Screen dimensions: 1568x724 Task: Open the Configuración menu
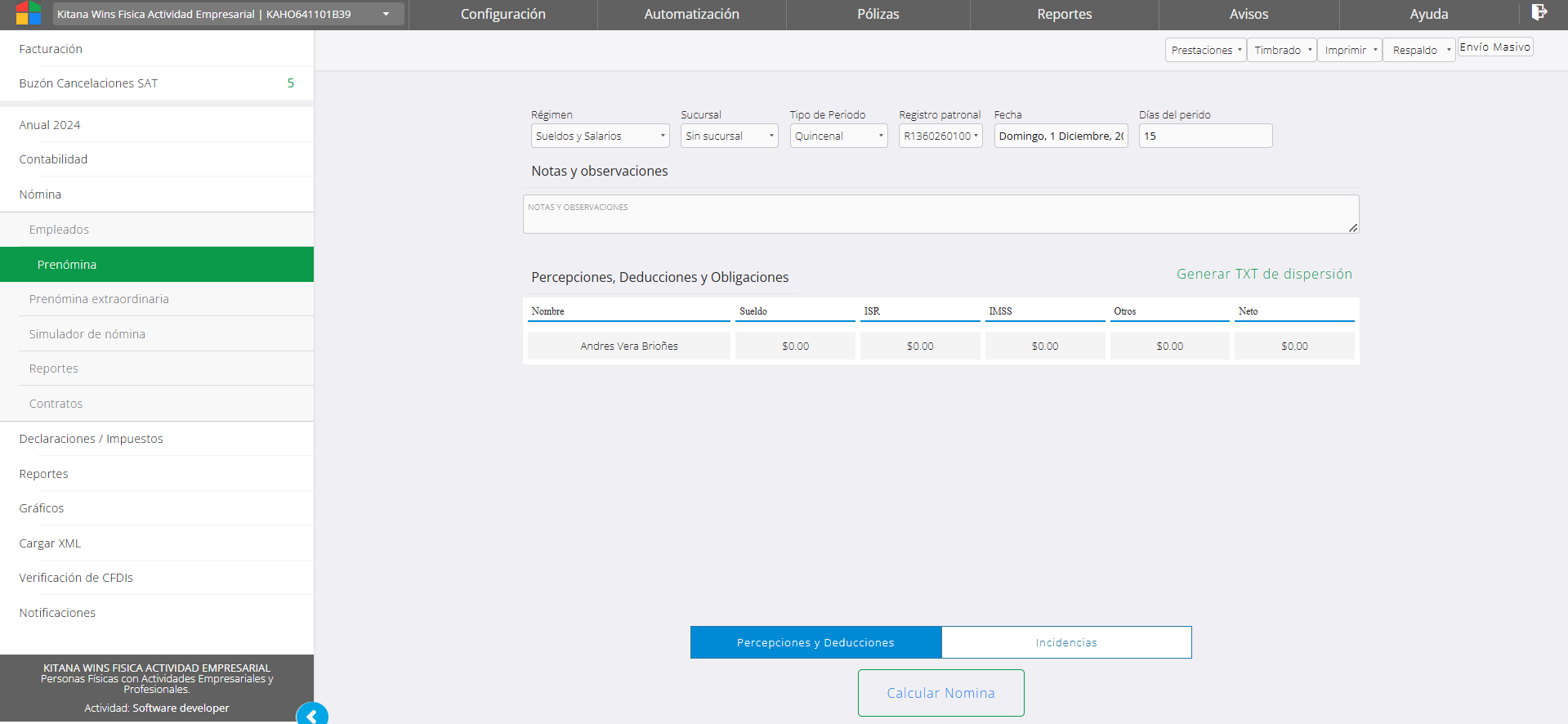pyautogui.click(x=503, y=14)
